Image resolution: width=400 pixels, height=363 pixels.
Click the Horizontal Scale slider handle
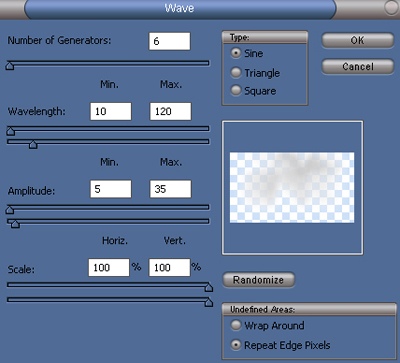pyautogui.click(x=209, y=287)
